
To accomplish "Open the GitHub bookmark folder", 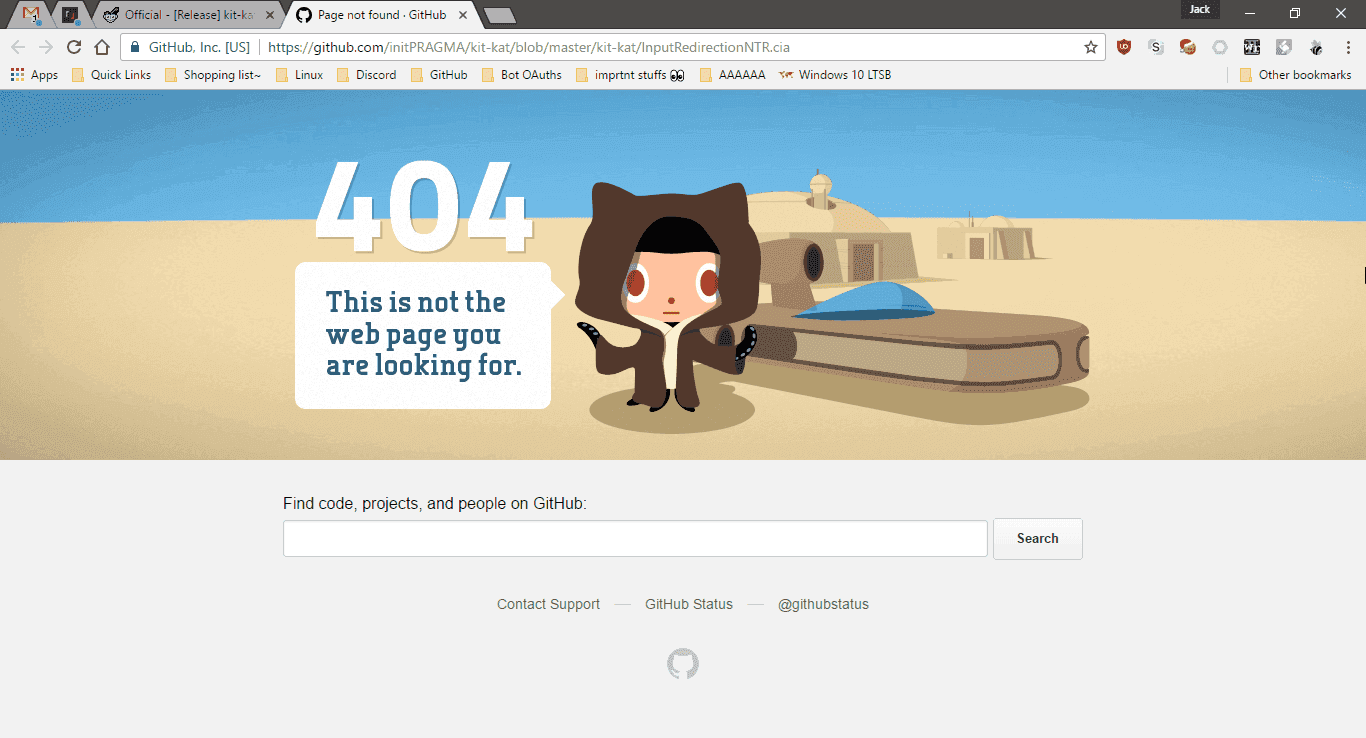I will [x=439, y=75].
